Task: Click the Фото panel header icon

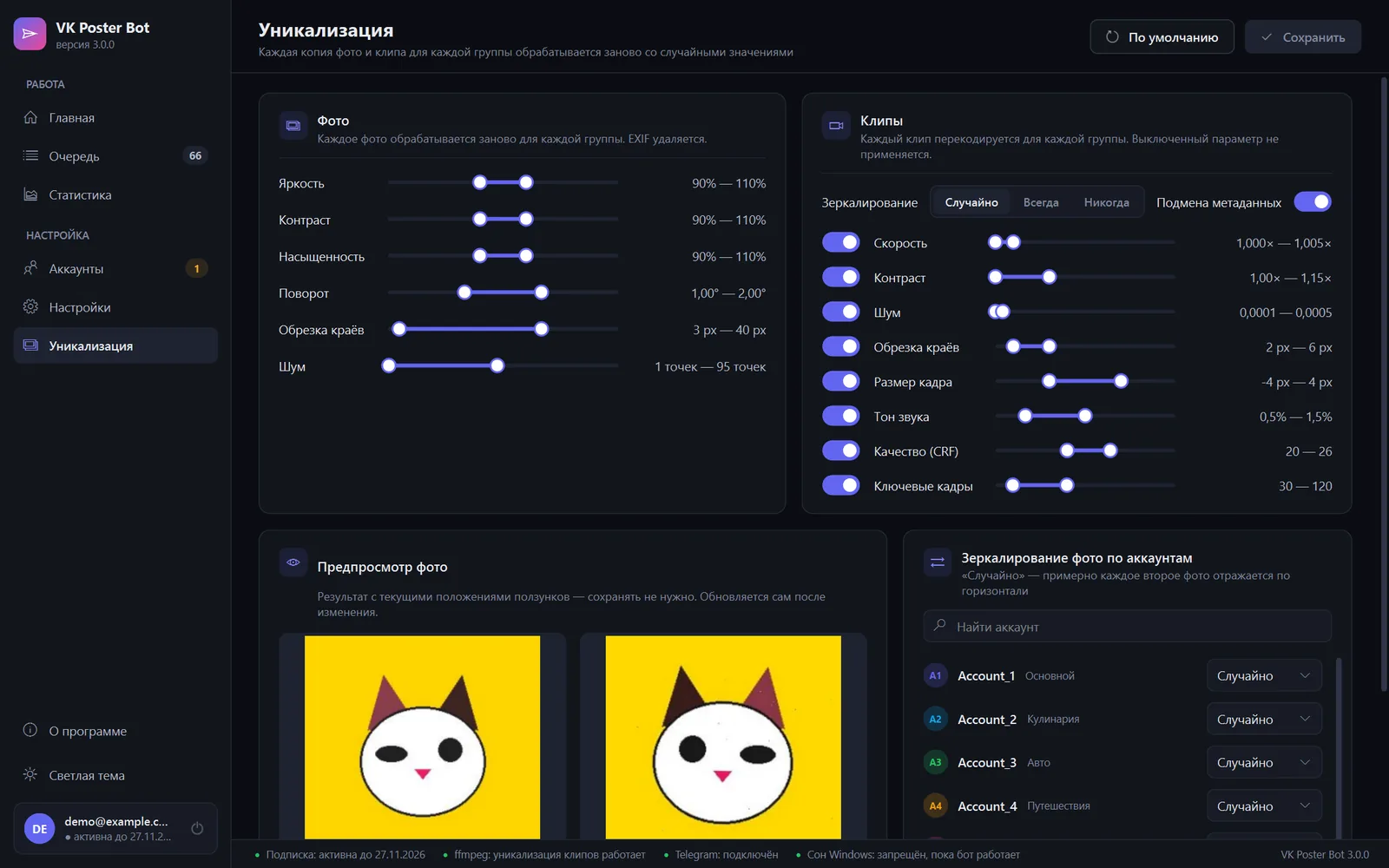Action: point(293,126)
